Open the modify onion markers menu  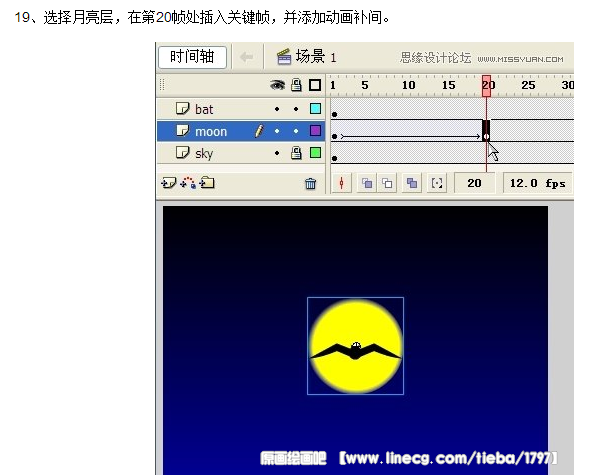click(x=436, y=184)
